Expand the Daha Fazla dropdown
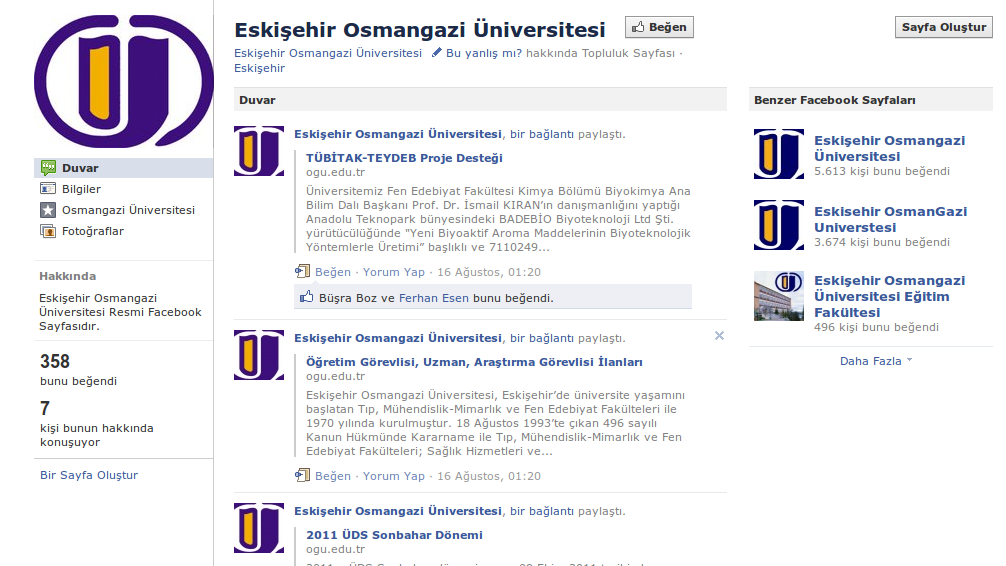 pos(876,361)
